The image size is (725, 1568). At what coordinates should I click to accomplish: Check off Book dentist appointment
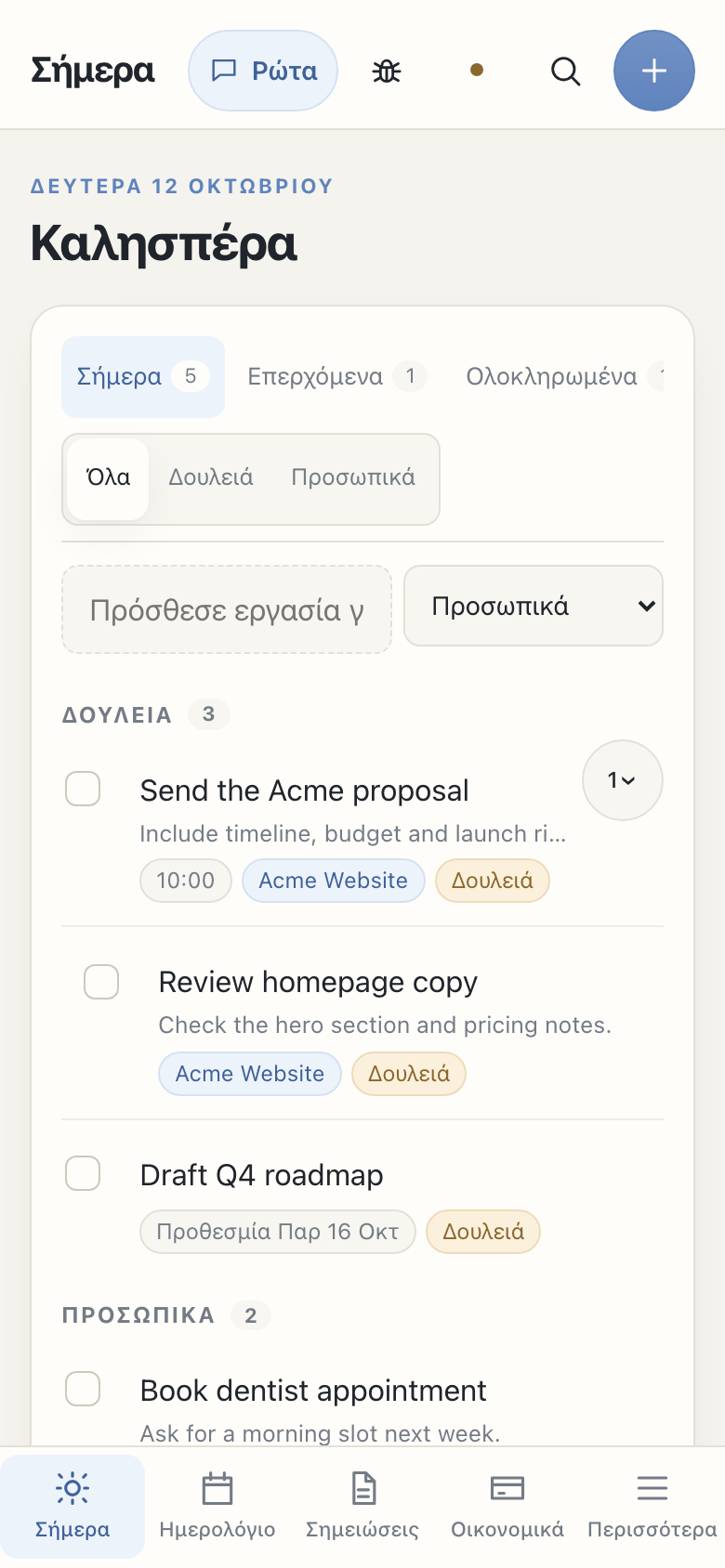pos(83,1390)
